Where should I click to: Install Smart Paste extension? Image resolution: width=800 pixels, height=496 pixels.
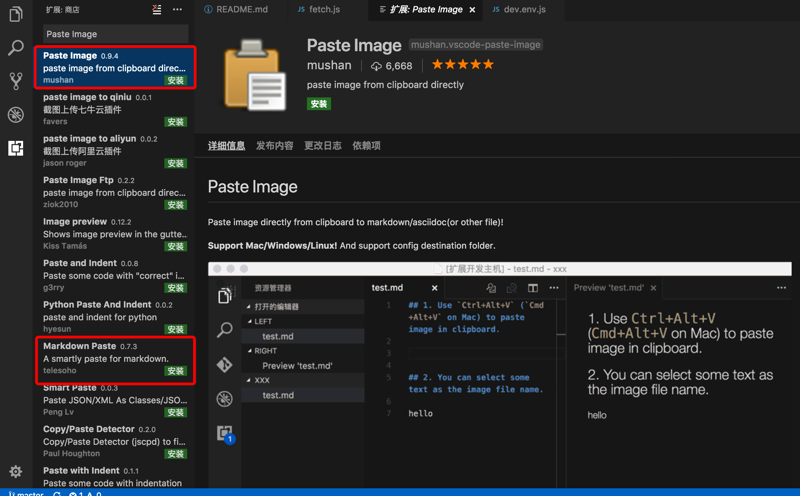click(x=176, y=412)
